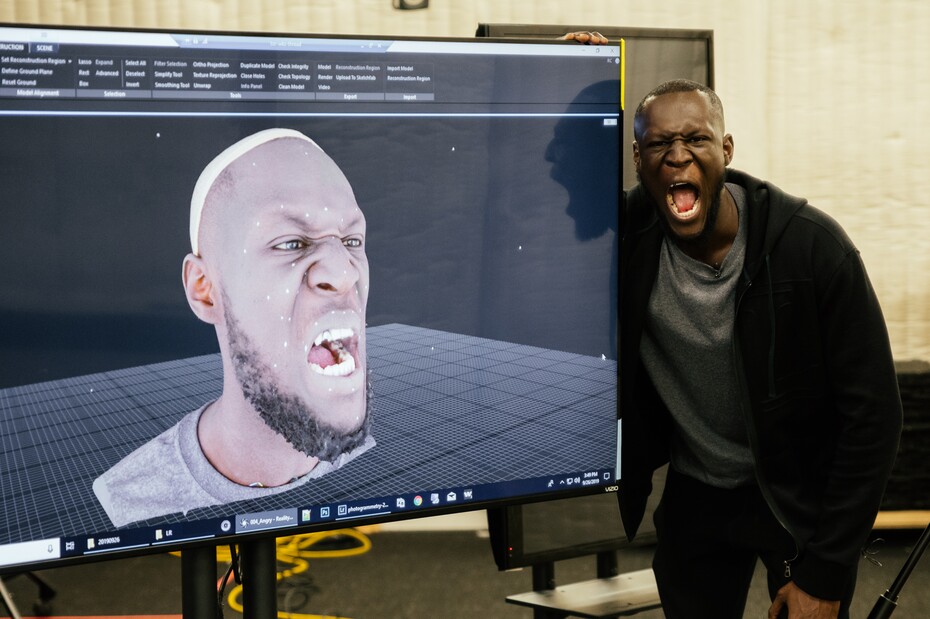Click the Unwrap tool
The height and width of the screenshot is (619, 930).
[x=202, y=86]
